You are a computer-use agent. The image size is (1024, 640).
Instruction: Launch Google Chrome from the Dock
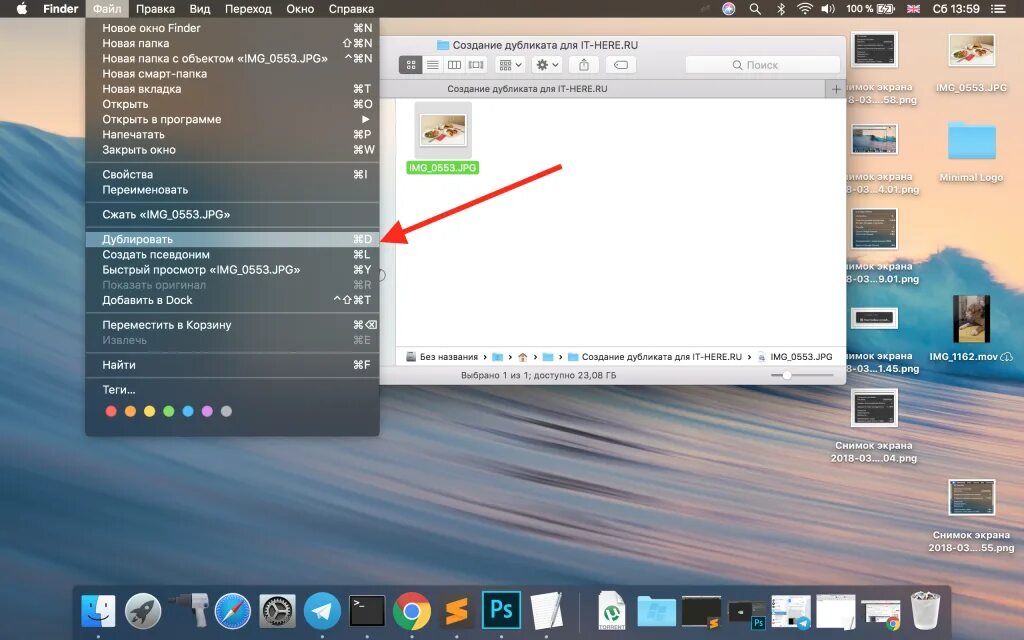point(411,612)
